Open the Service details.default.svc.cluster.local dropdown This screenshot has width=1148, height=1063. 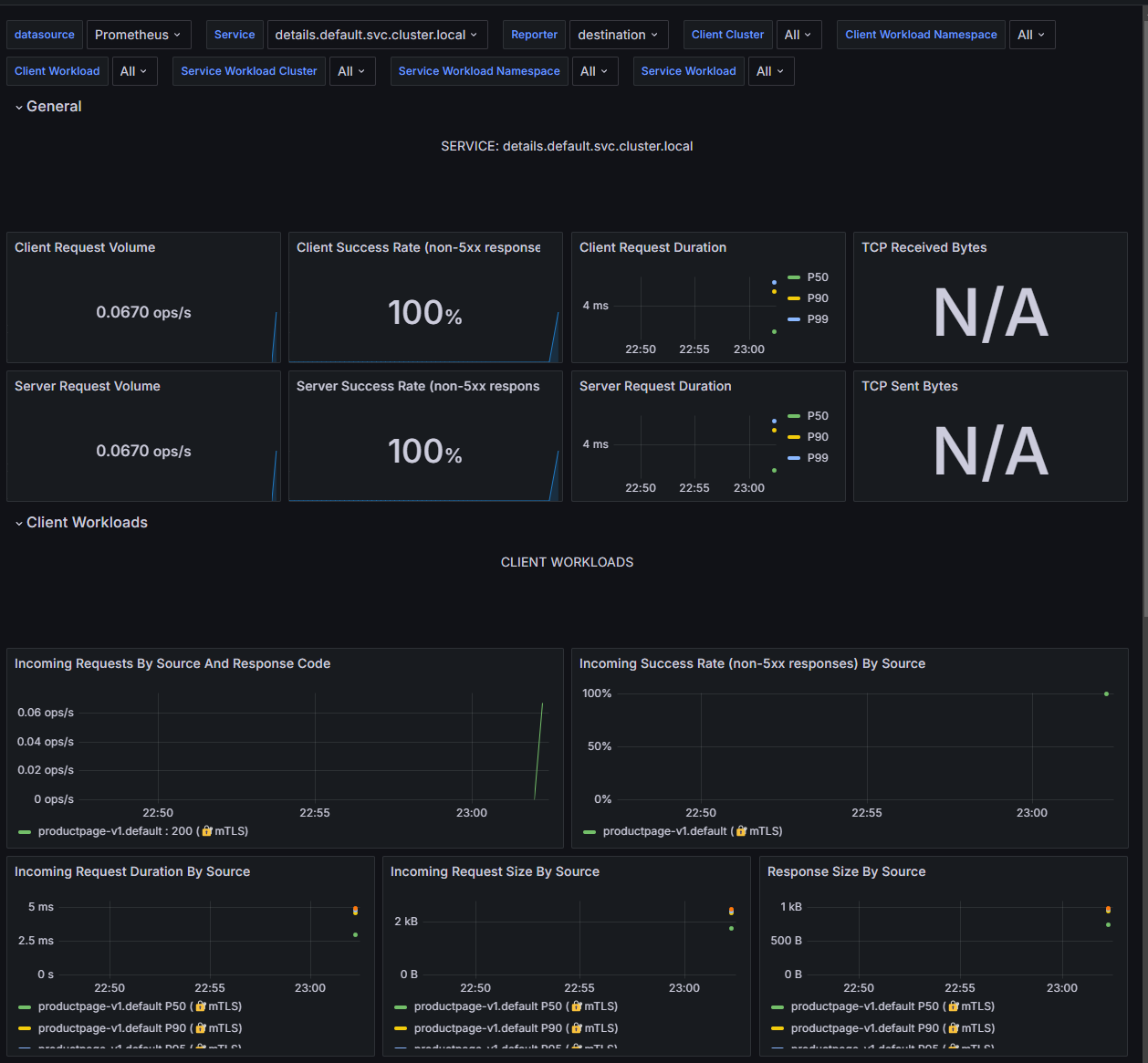377,35
